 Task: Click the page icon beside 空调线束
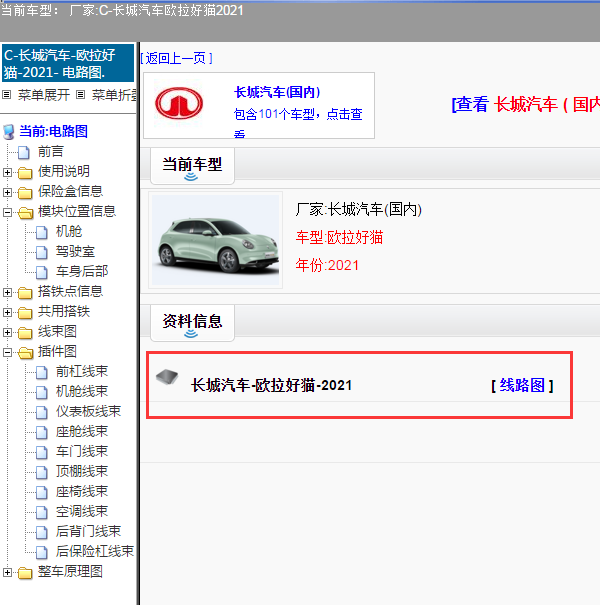(x=42, y=512)
